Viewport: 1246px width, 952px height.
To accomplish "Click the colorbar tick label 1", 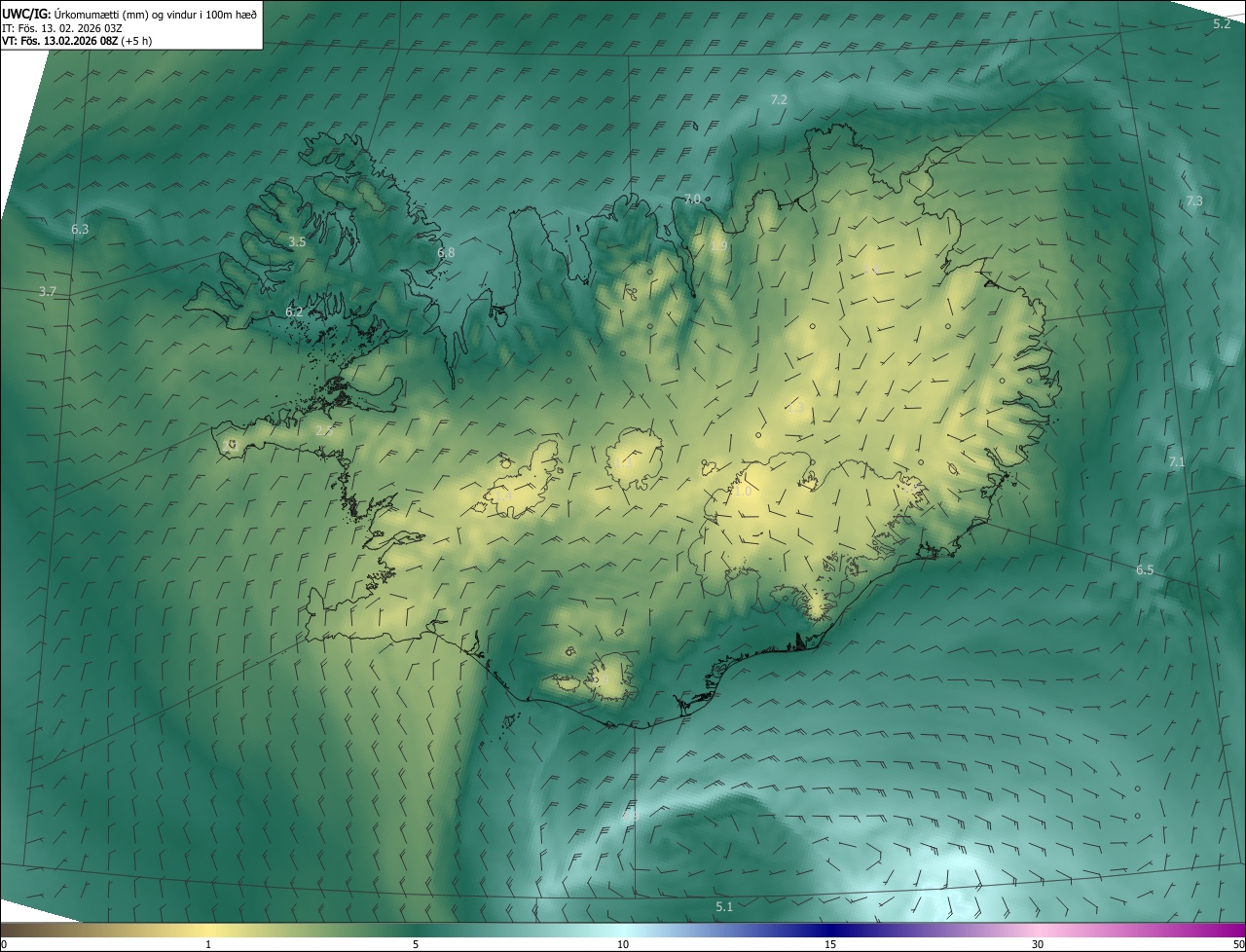I will 208,944.
